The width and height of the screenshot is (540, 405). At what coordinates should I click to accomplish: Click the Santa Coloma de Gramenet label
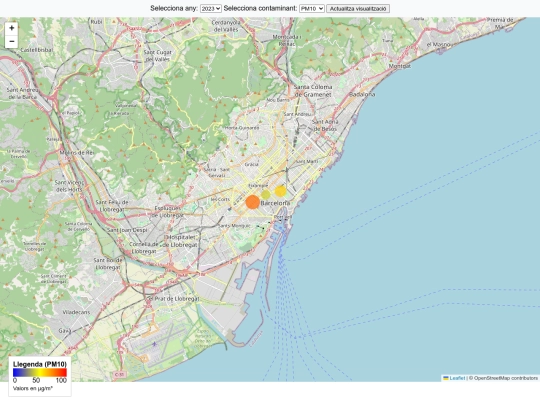point(313,91)
